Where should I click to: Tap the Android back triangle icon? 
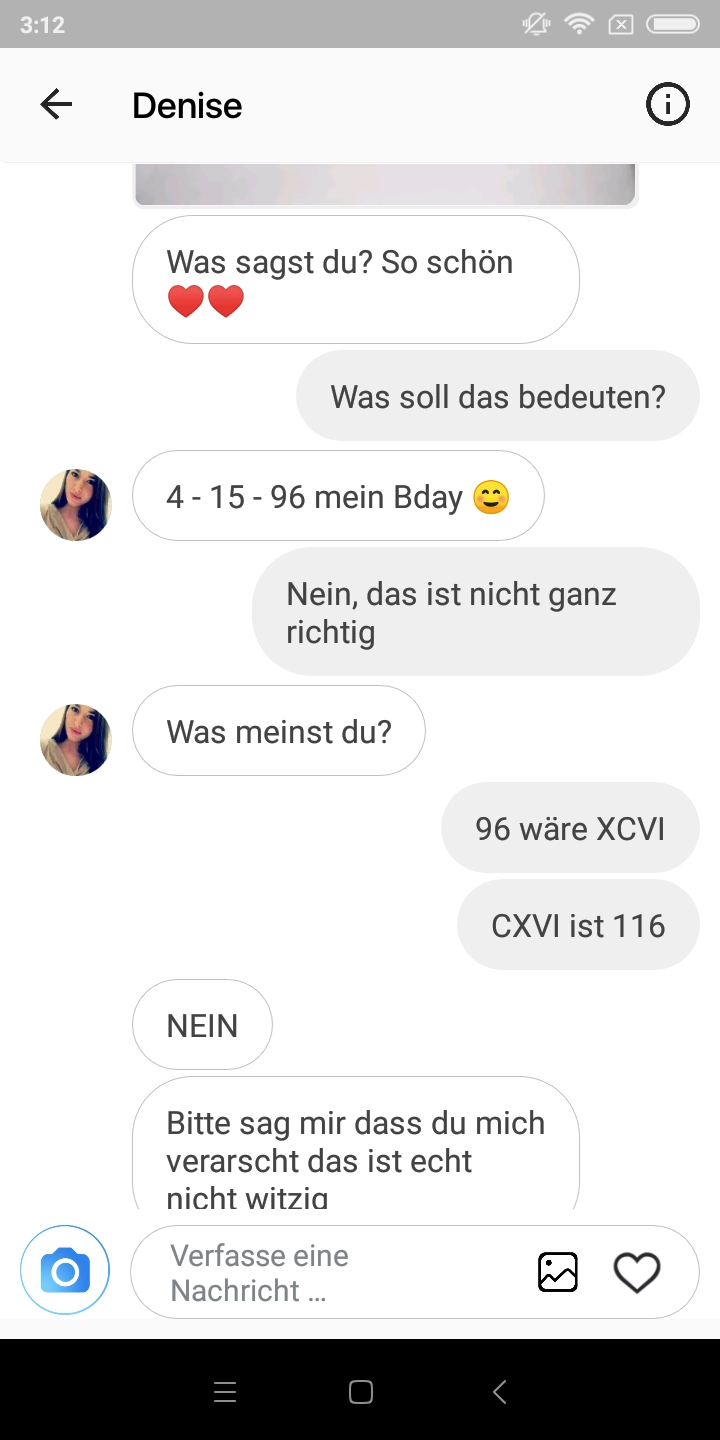point(499,1391)
